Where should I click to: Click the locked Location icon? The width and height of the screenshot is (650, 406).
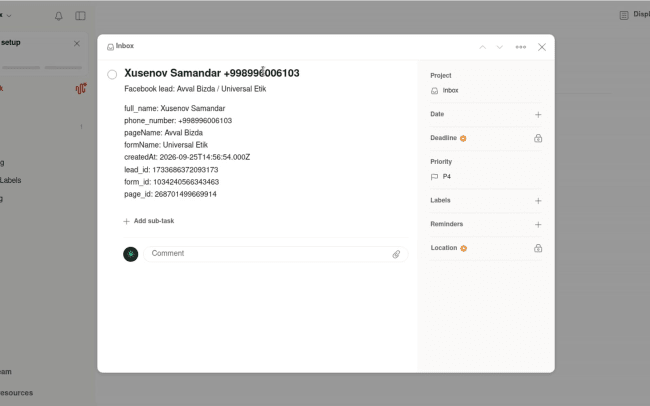pos(538,248)
